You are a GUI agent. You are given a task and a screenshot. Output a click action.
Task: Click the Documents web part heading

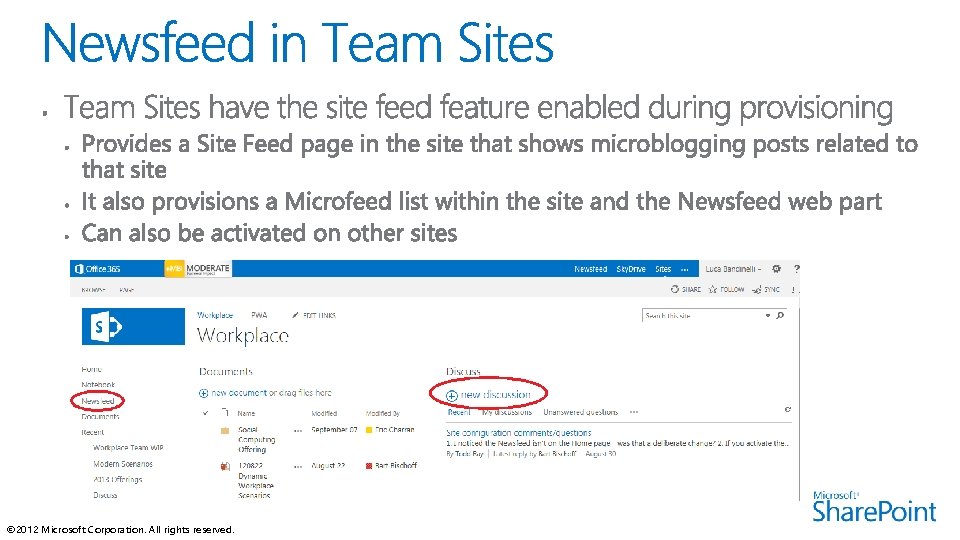(x=225, y=372)
